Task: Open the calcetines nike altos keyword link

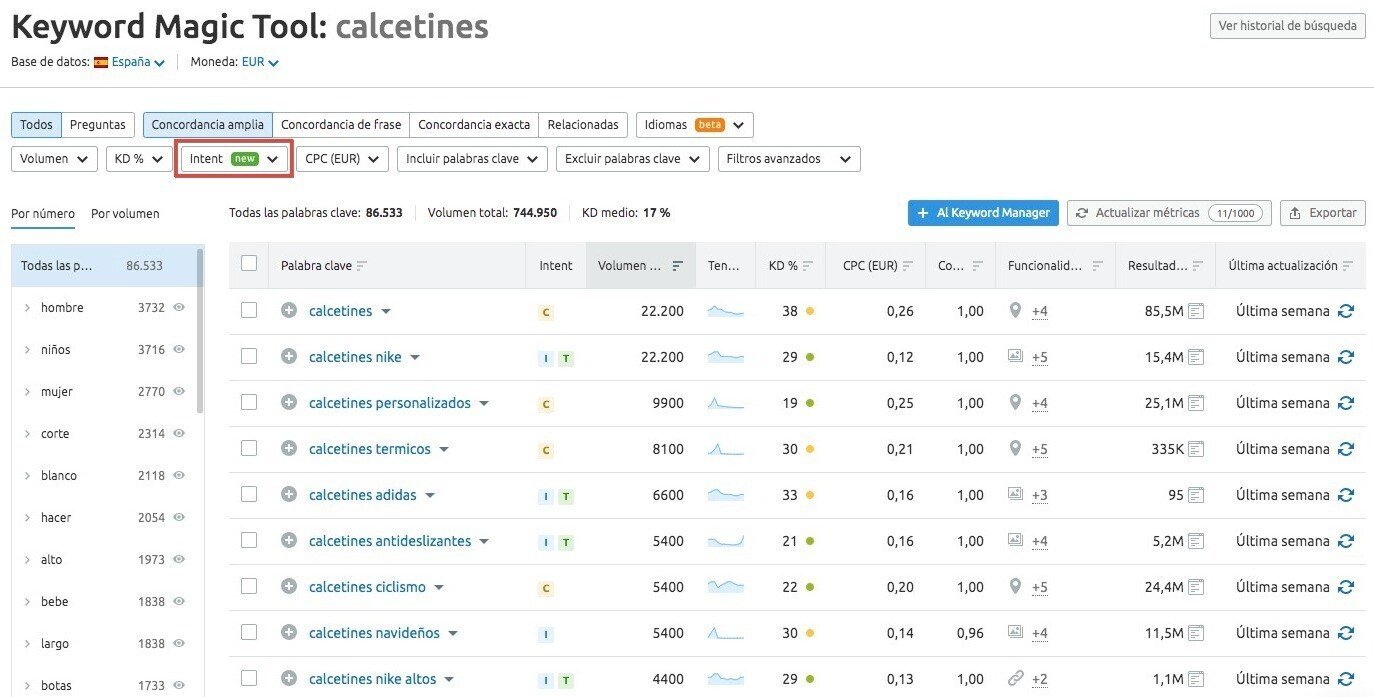Action: (372, 679)
